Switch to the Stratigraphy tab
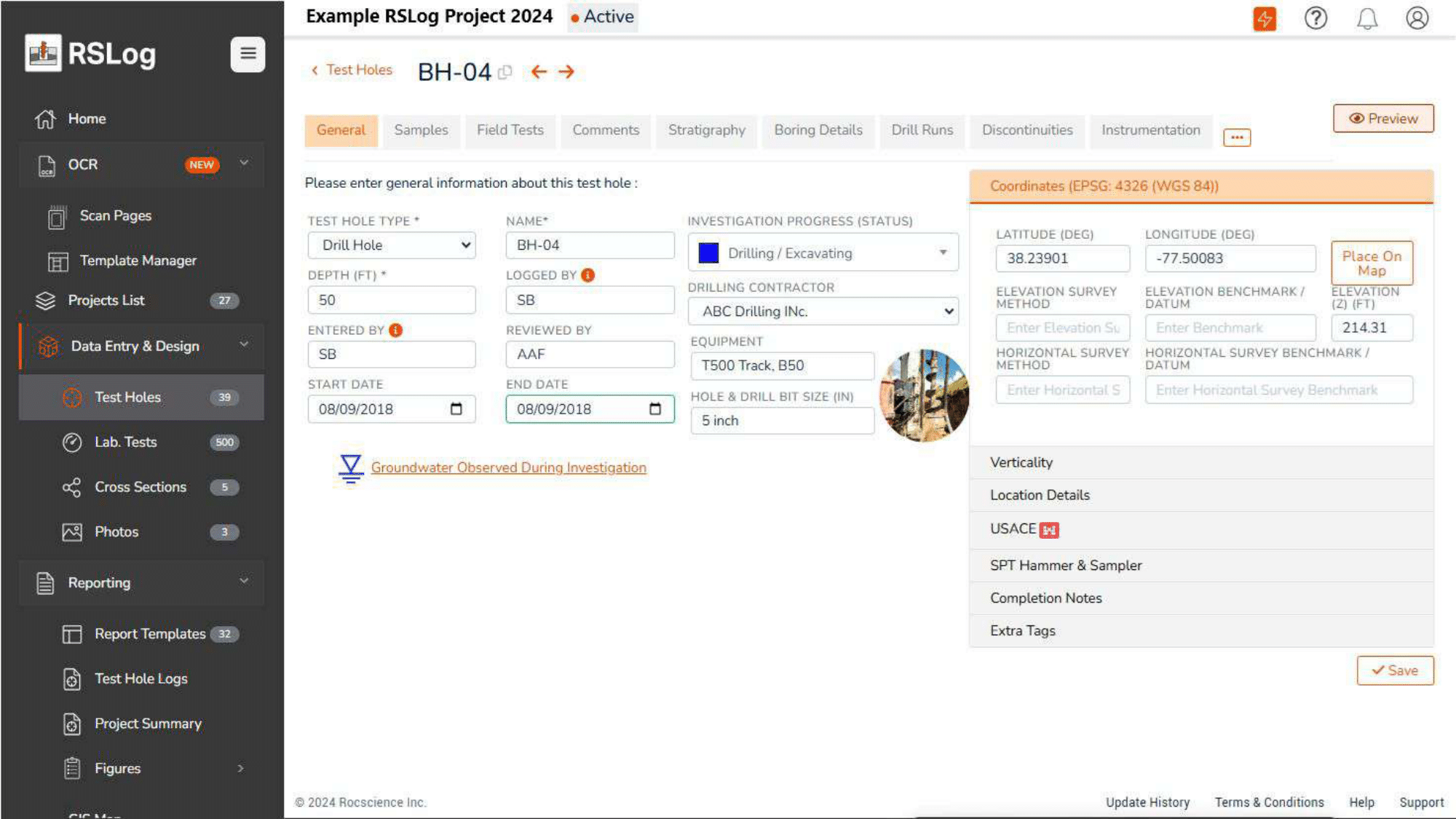The width and height of the screenshot is (1456, 819). (x=706, y=130)
